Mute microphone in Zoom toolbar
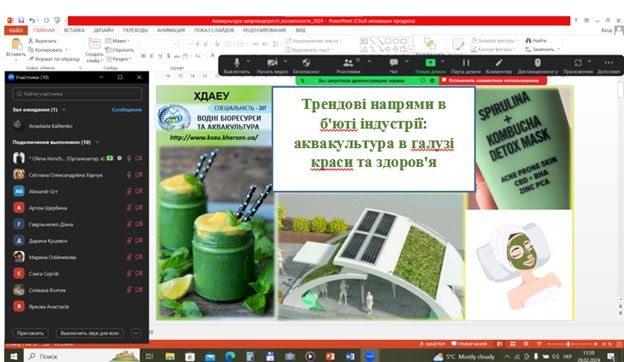Image resolution: width=624 pixels, height=362 pixels. [236, 65]
